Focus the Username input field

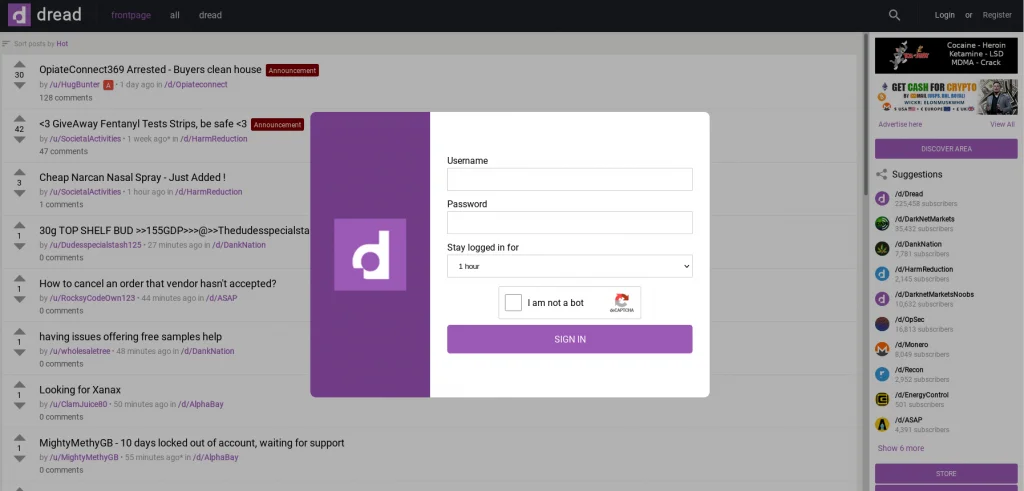tap(569, 179)
